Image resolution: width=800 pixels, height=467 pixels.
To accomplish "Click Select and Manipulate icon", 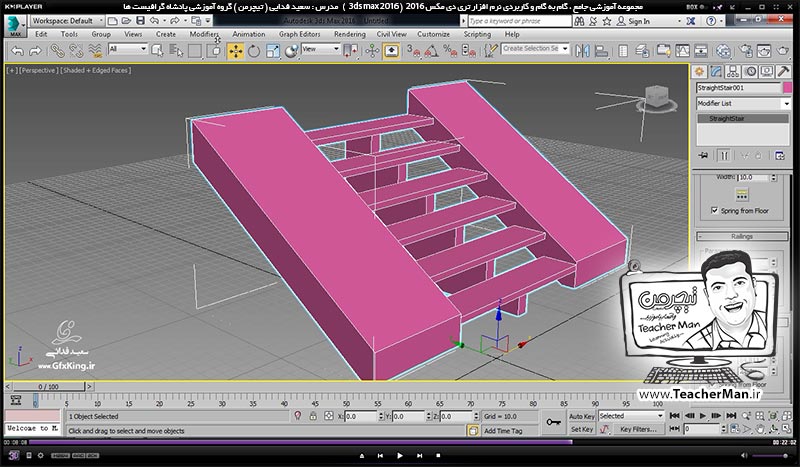I will [x=372, y=51].
